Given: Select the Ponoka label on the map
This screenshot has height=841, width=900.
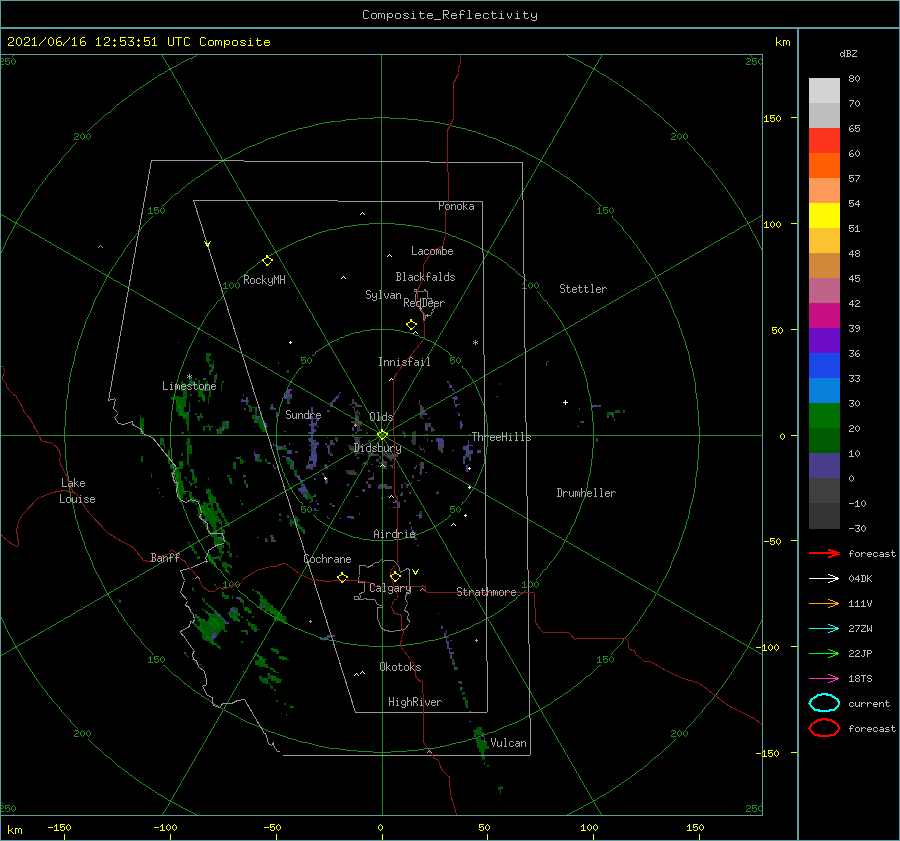Looking at the screenshot, I should 456,206.
